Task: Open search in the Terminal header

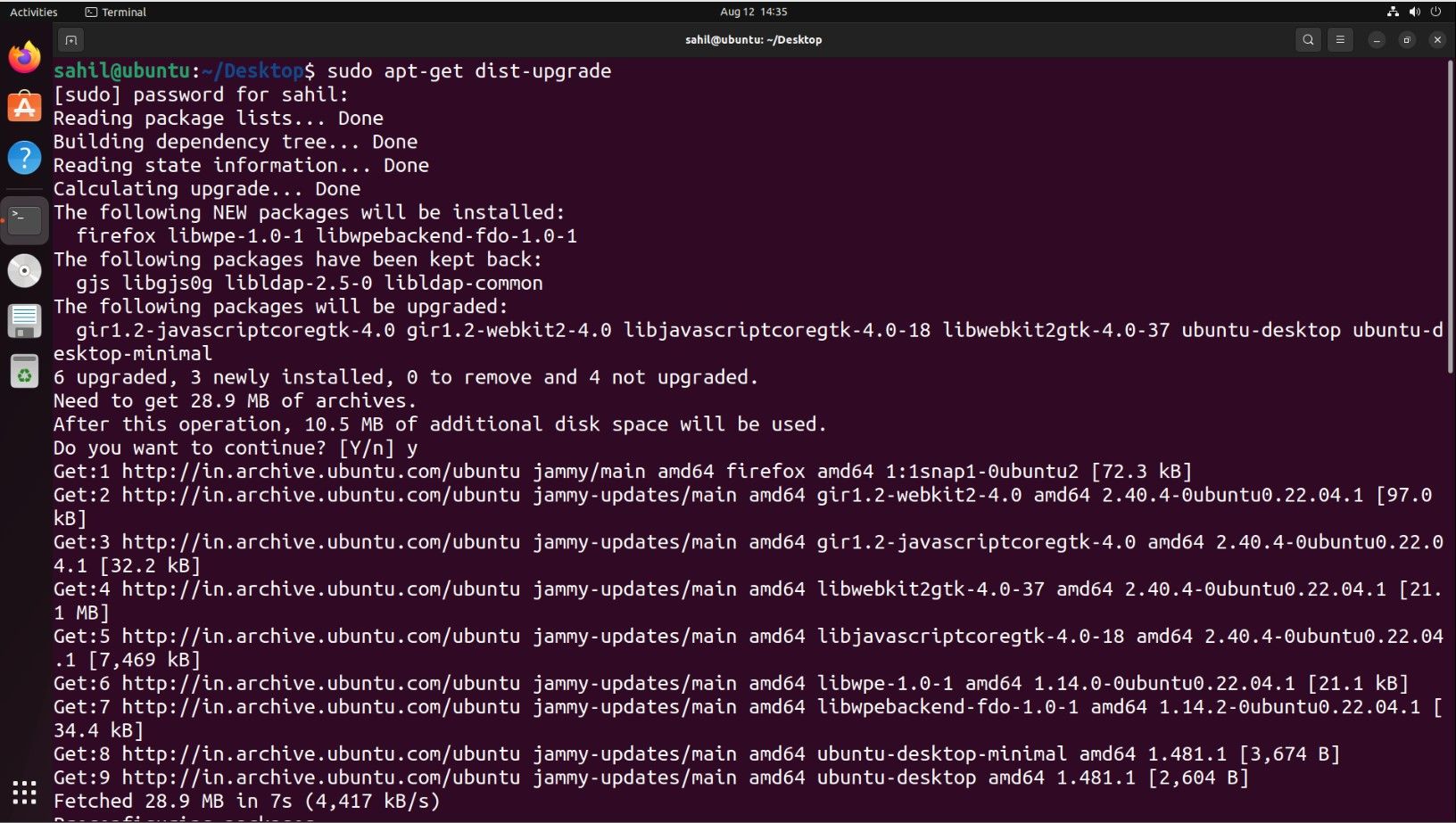Action: click(1308, 39)
